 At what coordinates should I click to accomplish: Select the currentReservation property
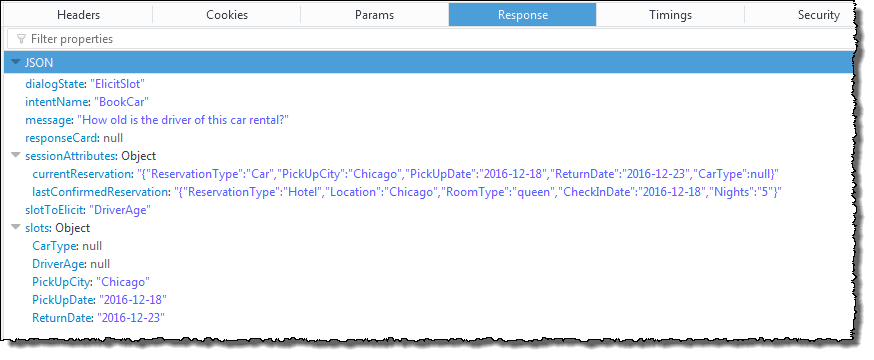pyautogui.click(x=405, y=174)
